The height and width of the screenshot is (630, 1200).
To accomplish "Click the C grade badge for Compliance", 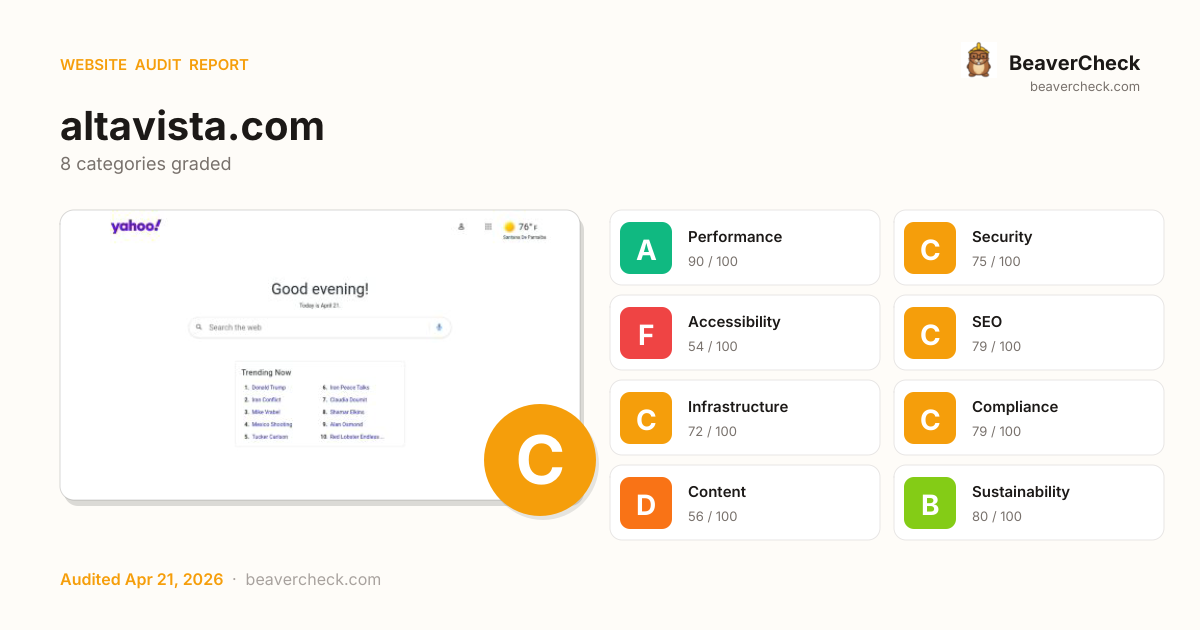I will pyautogui.click(x=930, y=418).
